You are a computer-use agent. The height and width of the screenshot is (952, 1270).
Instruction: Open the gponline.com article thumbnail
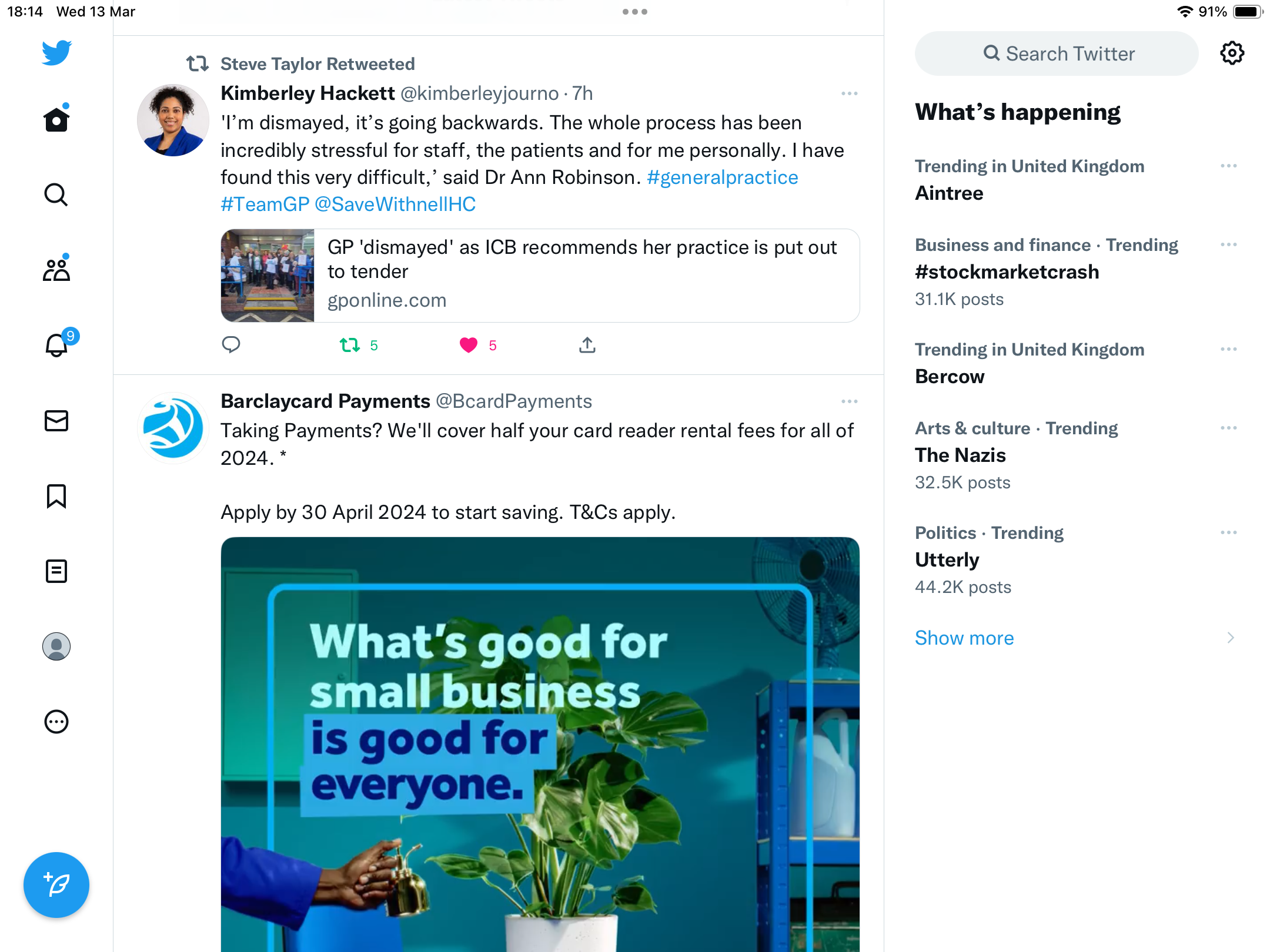click(268, 276)
